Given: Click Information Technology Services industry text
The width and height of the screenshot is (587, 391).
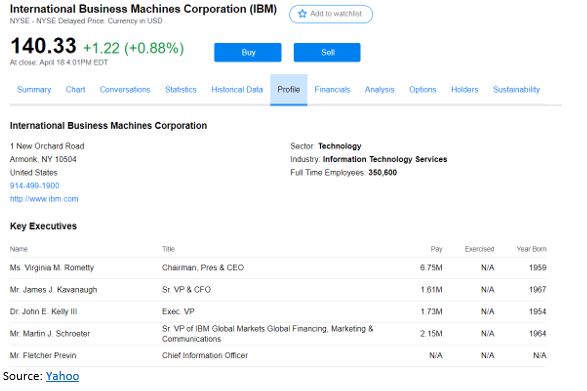Looking at the screenshot, I should (x=385, y=159).
